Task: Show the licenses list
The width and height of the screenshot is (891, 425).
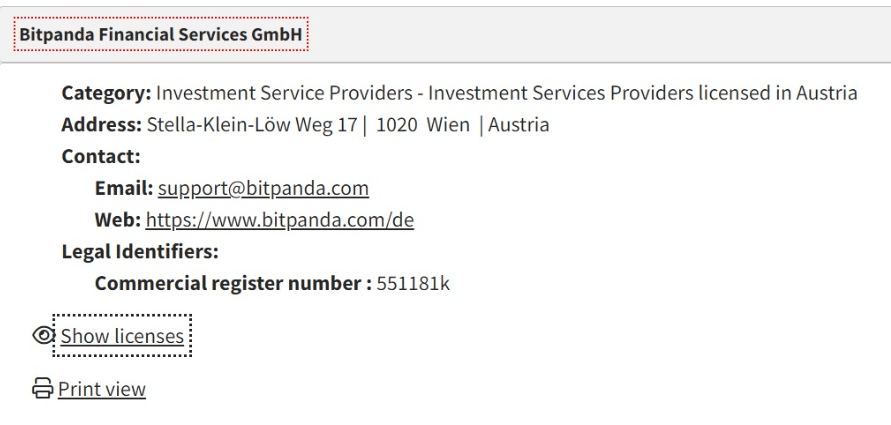Action: 122,336
